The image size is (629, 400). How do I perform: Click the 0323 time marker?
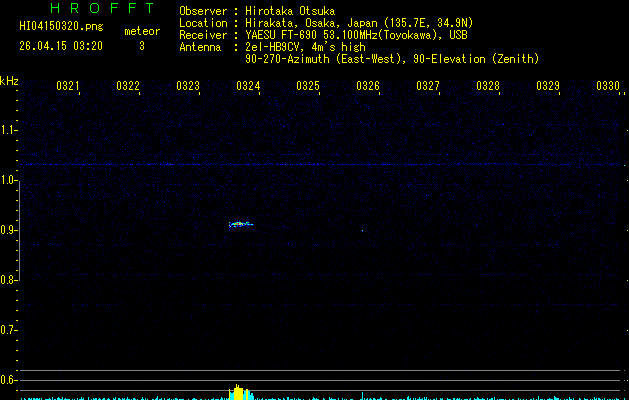(x=188, y=86)
